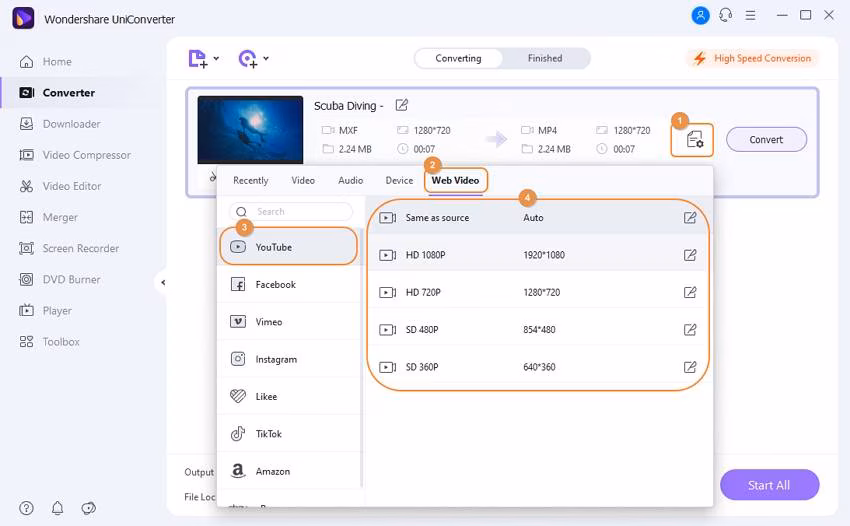
Task: Collapse the left sidebar arrow
Action: 163,283
